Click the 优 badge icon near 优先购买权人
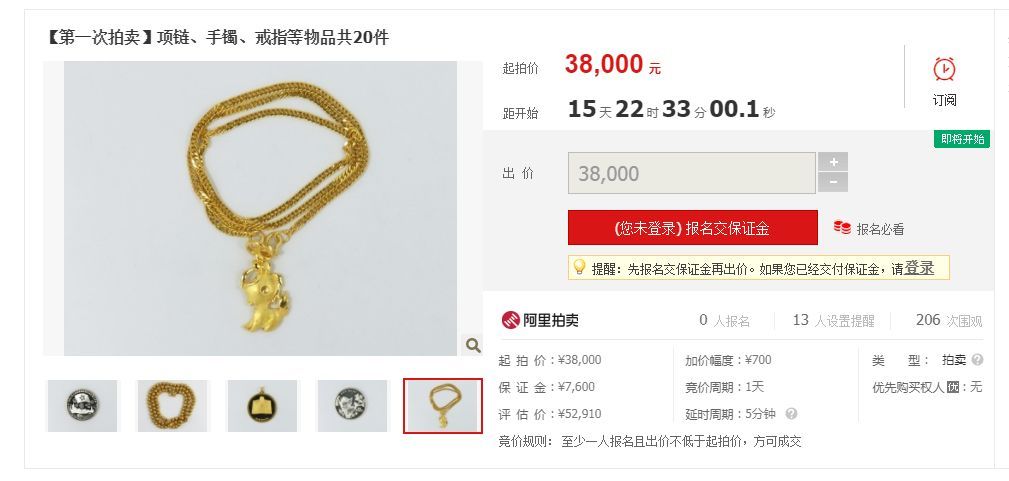The height and width of the screenshot is (481, 1009). coord(952,388)
